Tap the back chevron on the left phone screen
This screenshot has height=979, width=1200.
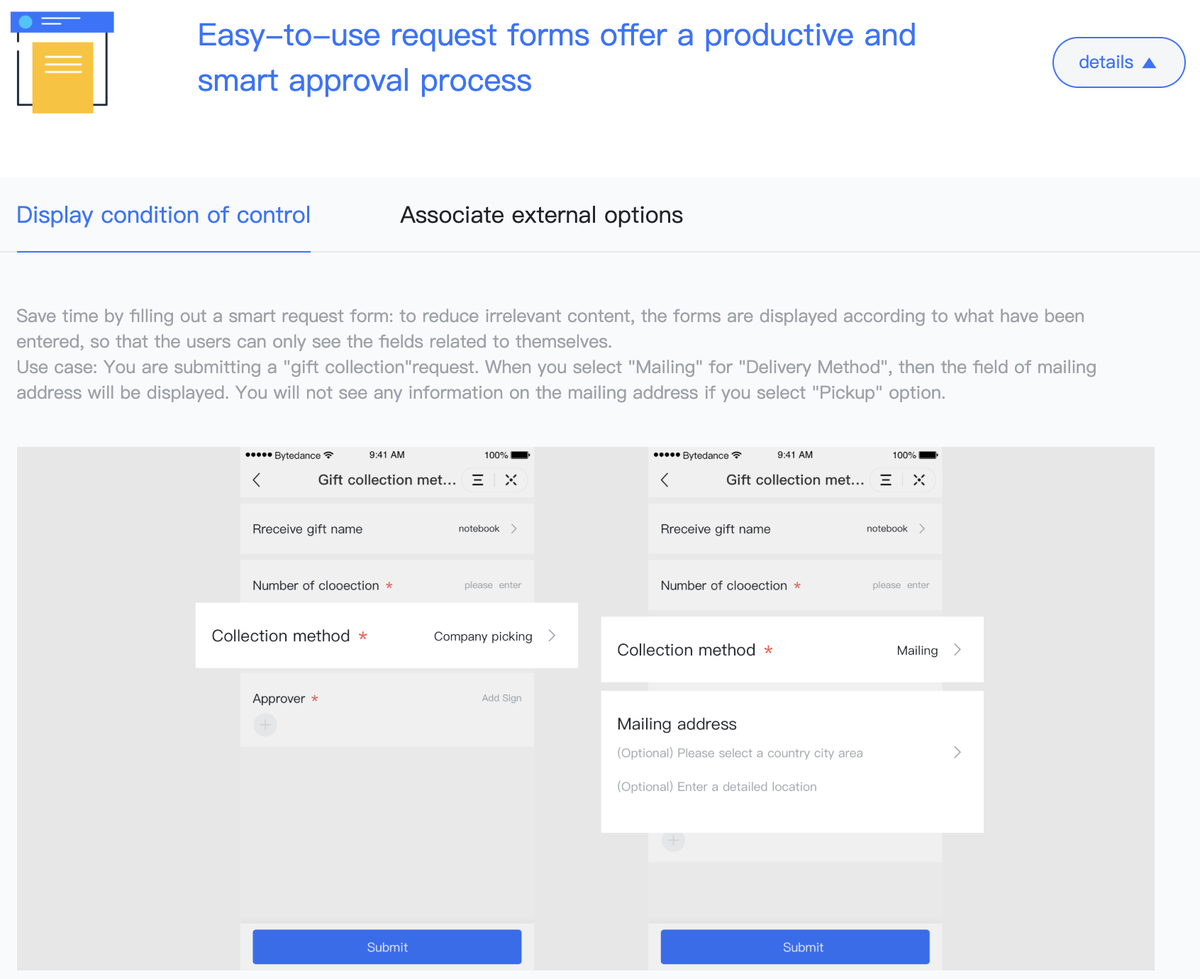click(x=257, y=480)
